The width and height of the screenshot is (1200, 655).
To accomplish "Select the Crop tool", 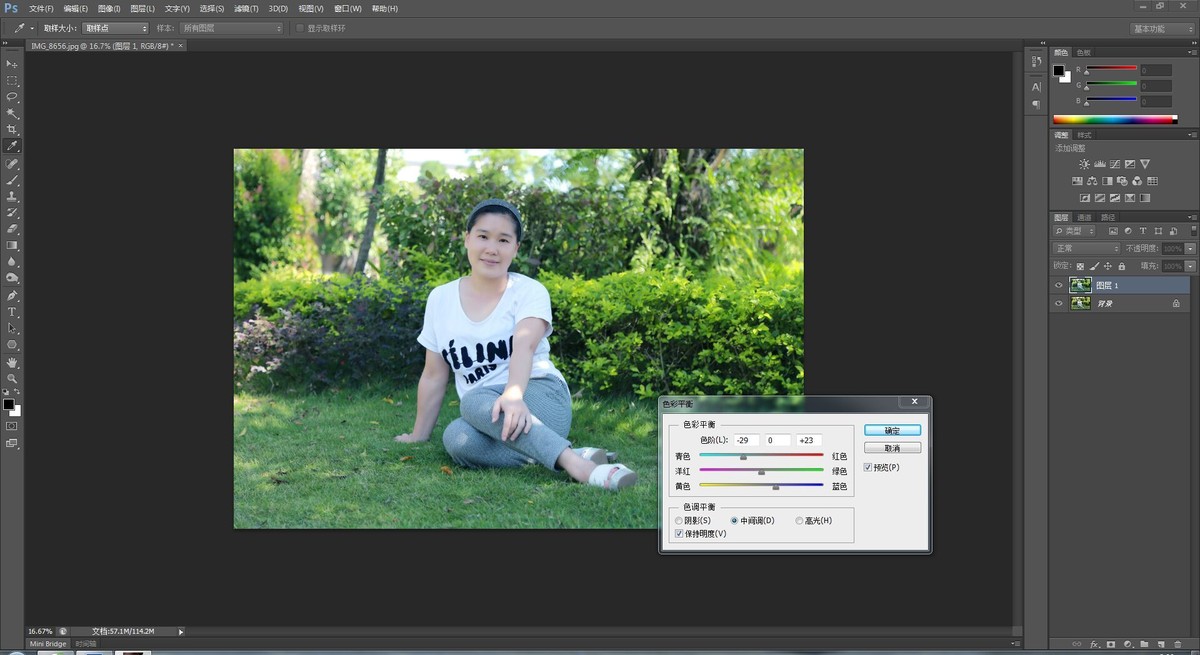I will (x=12, y=130).
